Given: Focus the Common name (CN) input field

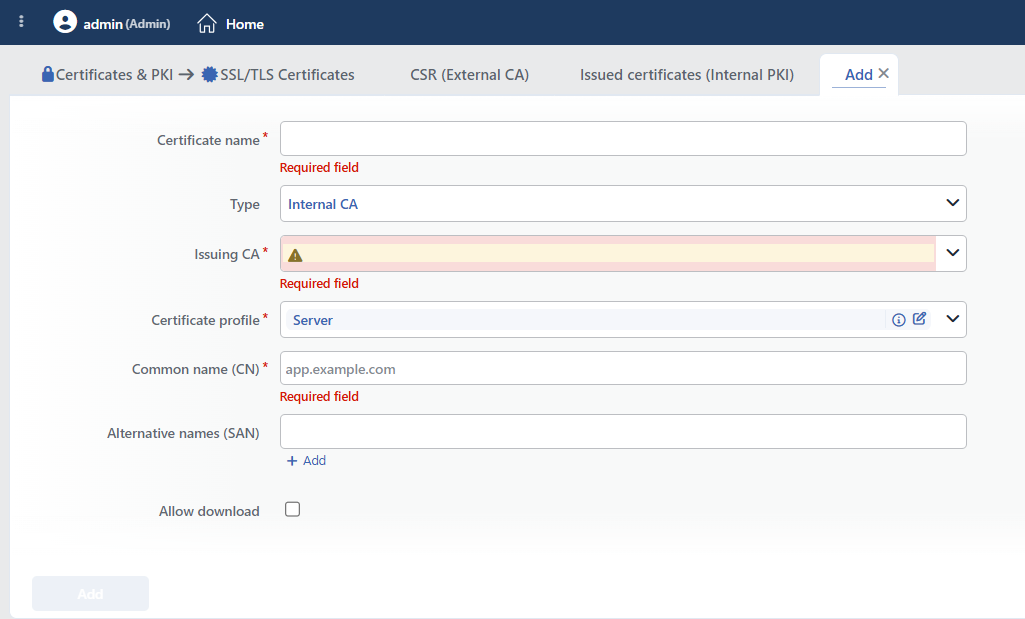Looking at the screenshot, I should 623,368.
